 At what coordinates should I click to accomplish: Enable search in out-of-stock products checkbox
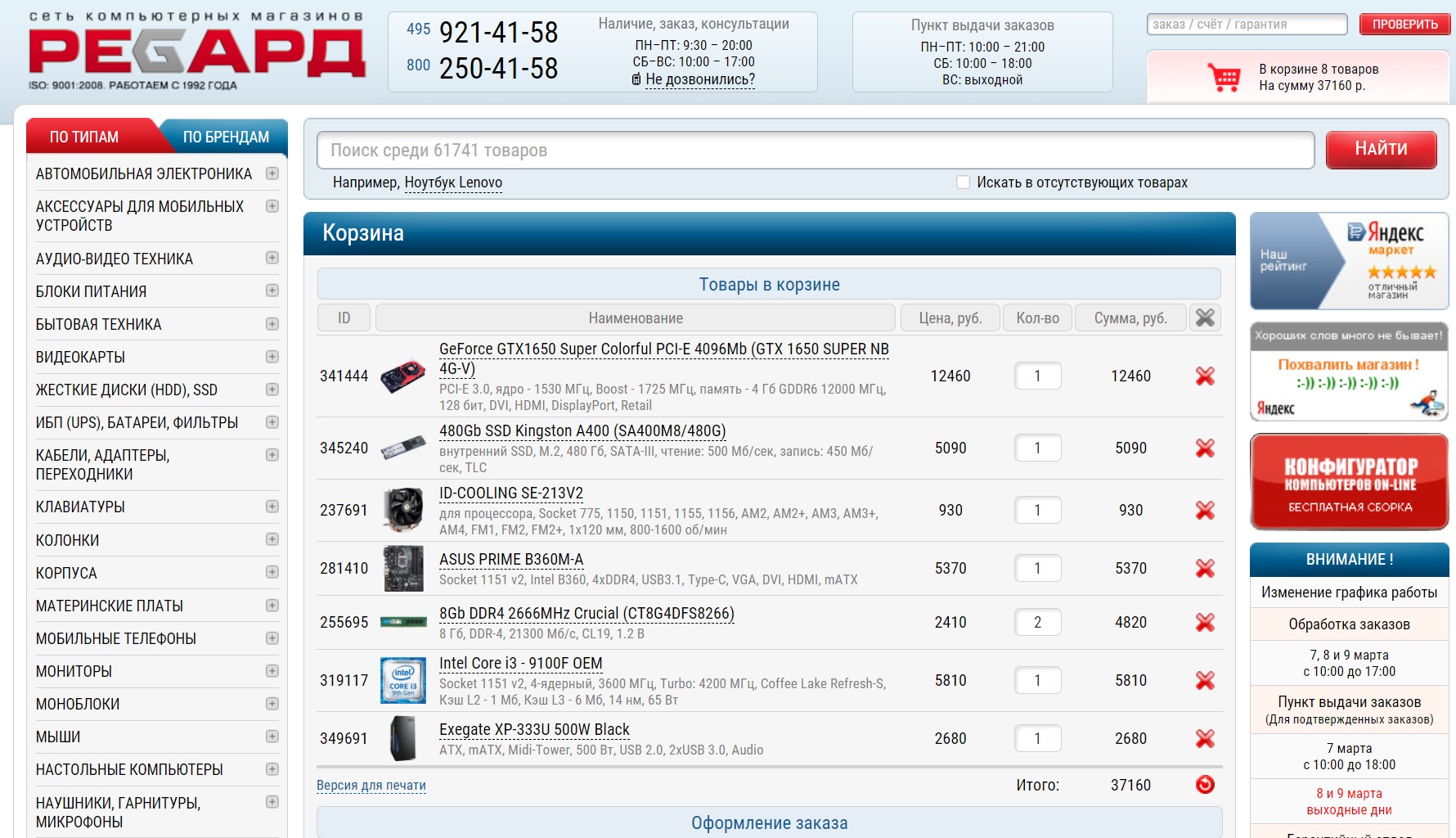[x=964, y=182]
